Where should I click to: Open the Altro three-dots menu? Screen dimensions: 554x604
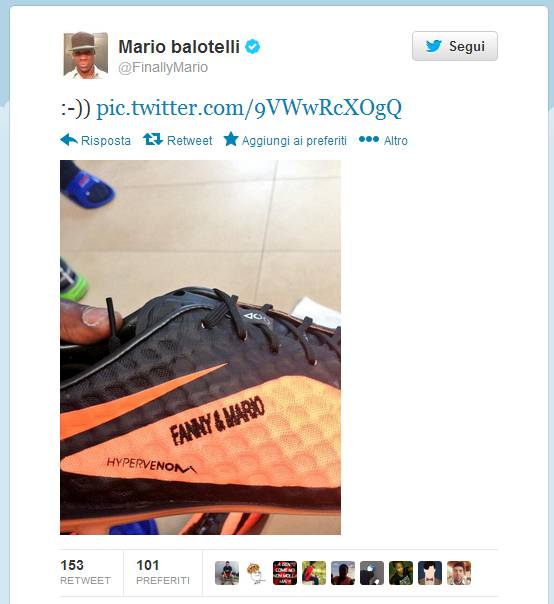point(383,140)
